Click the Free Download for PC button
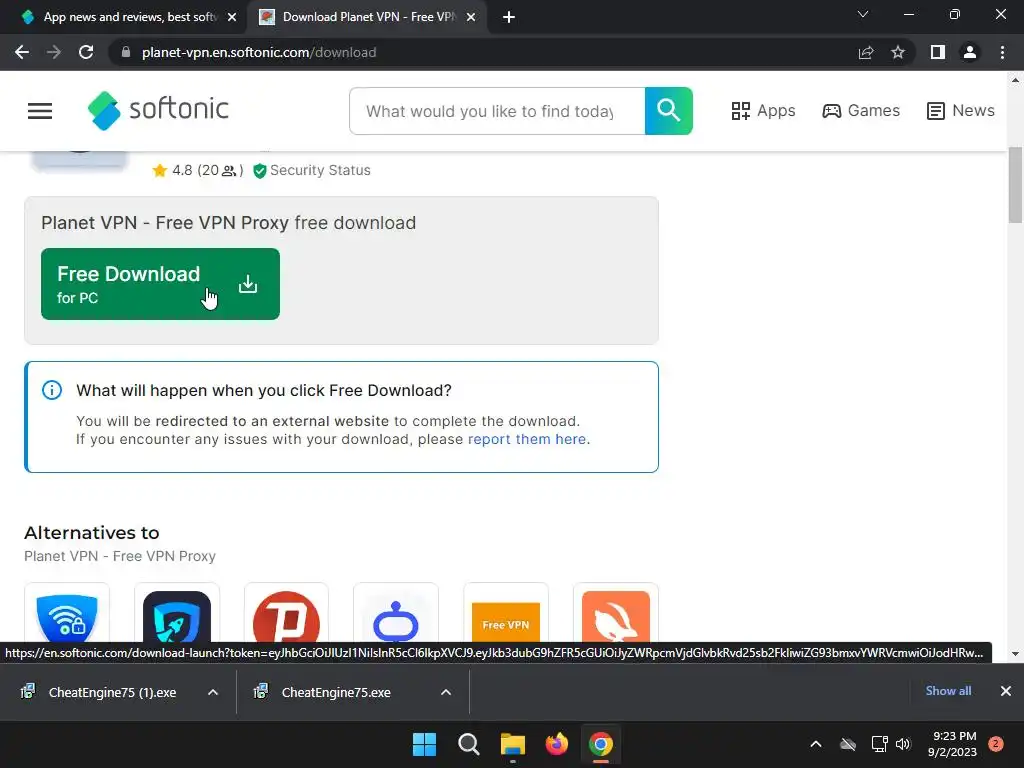 [160, 284]
